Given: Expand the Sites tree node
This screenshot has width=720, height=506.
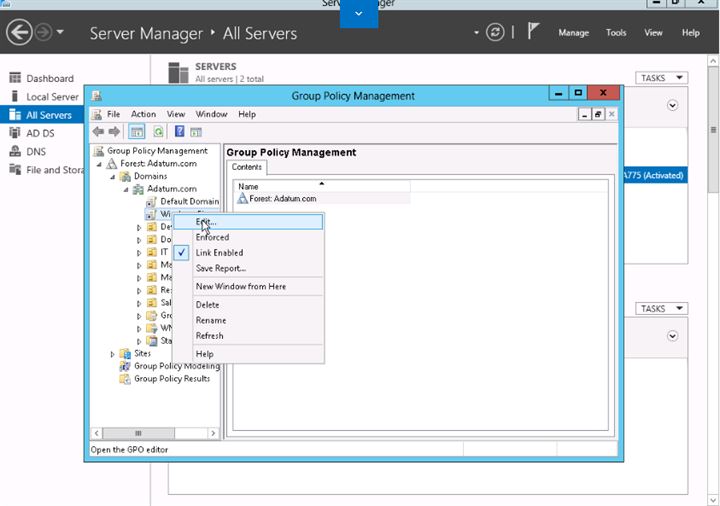Looking at the screenshot, I should pos(113,354).
